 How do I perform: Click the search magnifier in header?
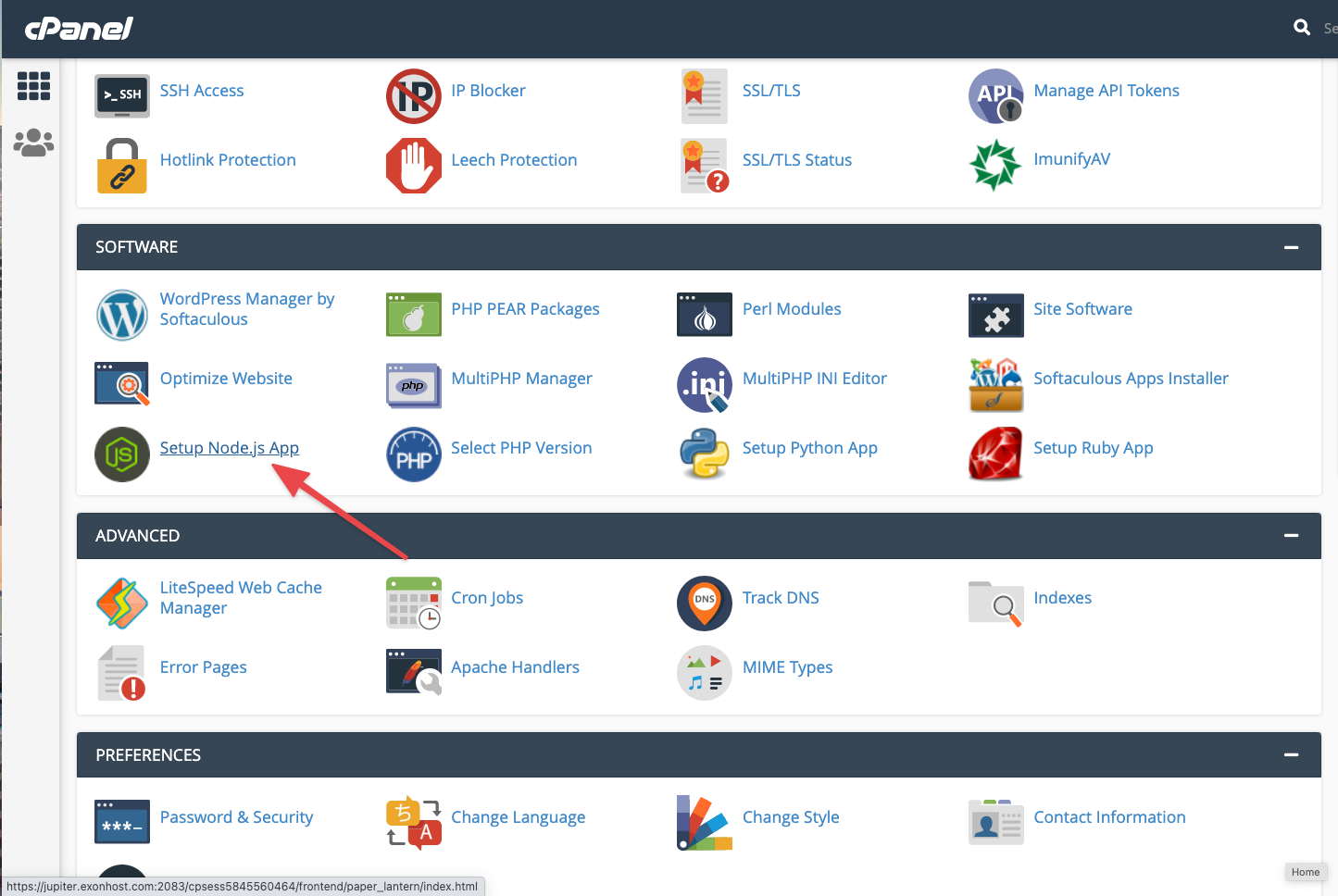point(1302,28)
